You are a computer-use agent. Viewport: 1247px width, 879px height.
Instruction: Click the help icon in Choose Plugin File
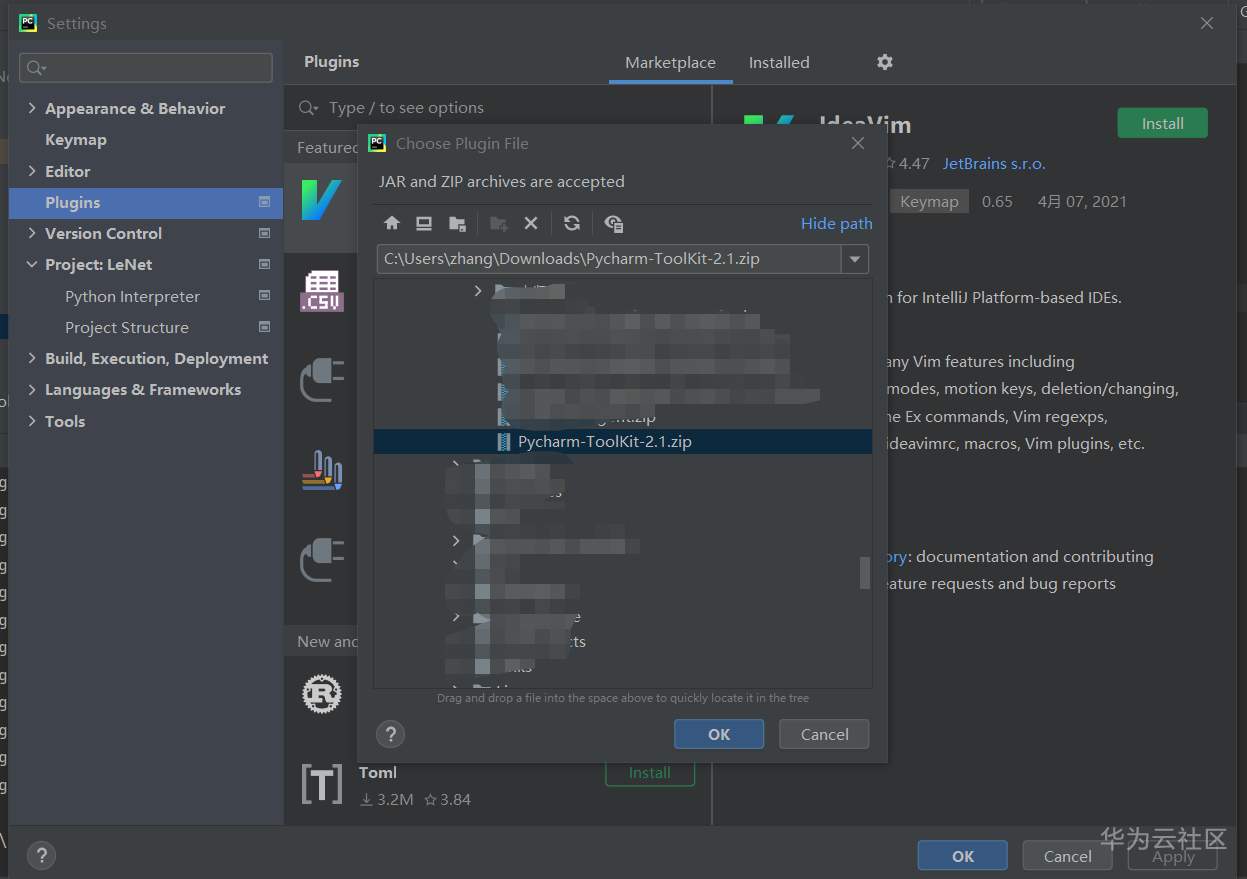click(390, 734)
